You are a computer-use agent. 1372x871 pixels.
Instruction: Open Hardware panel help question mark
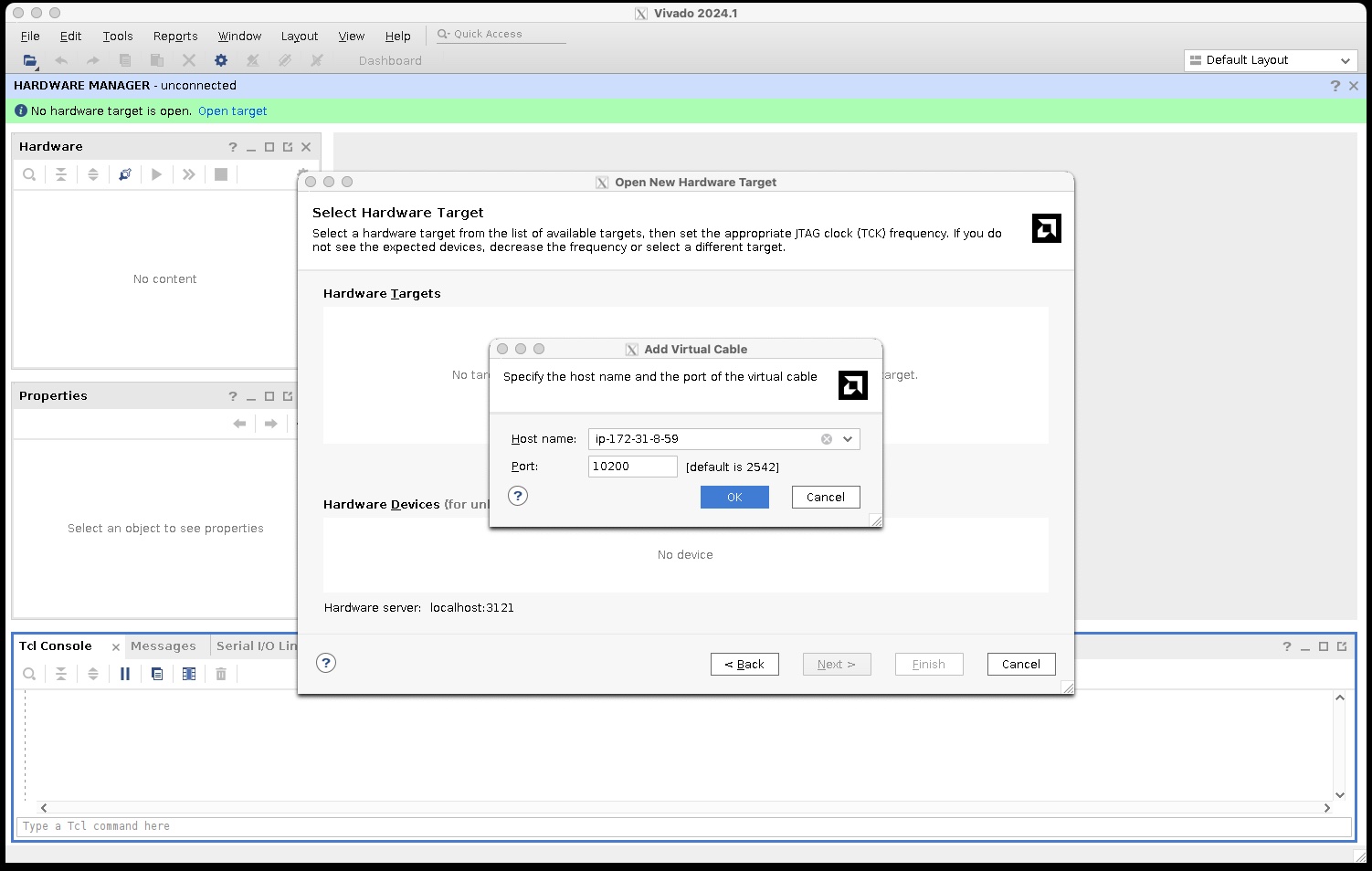233,147
